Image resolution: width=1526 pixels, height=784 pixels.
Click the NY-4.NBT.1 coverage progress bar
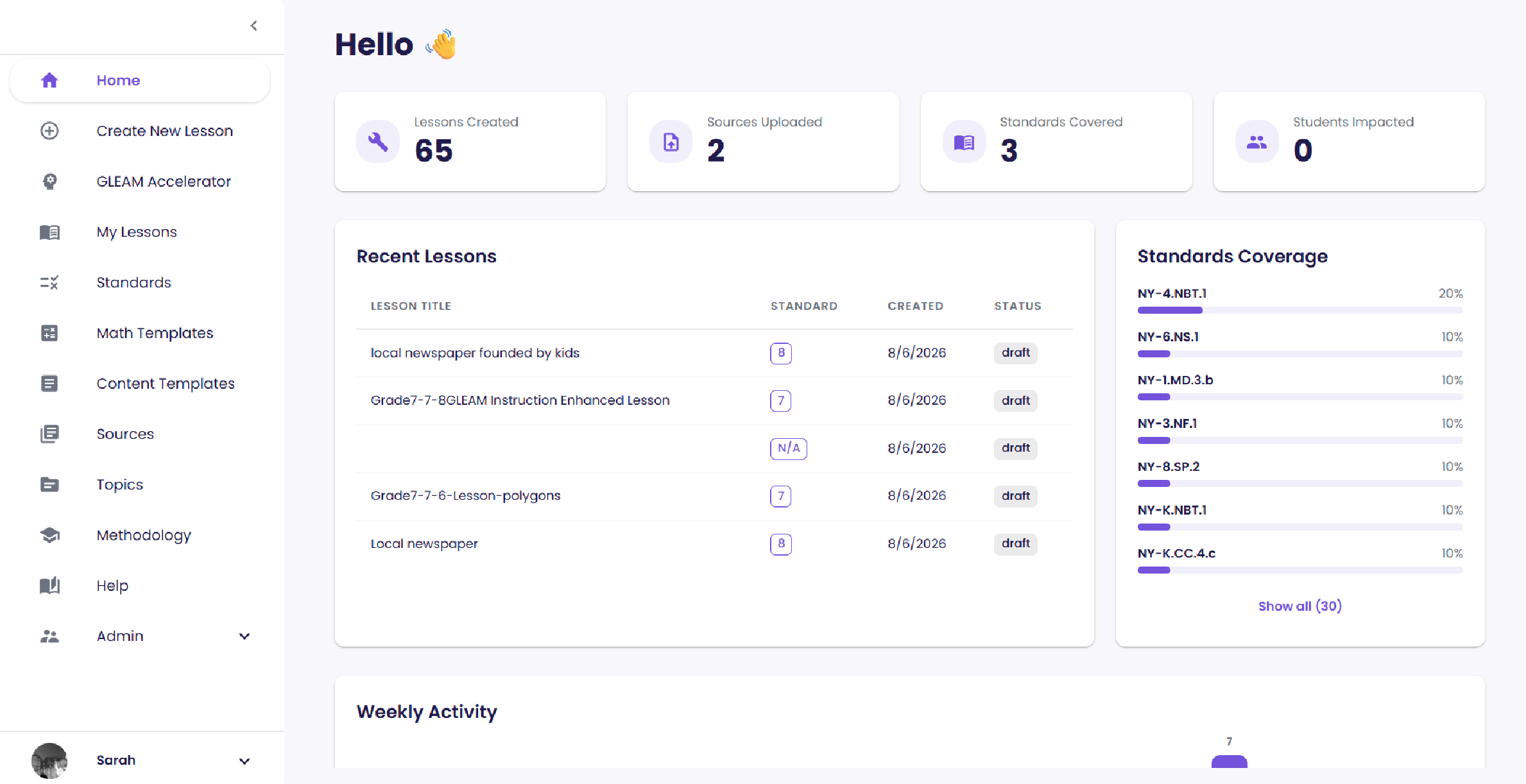click(1300, 311)
